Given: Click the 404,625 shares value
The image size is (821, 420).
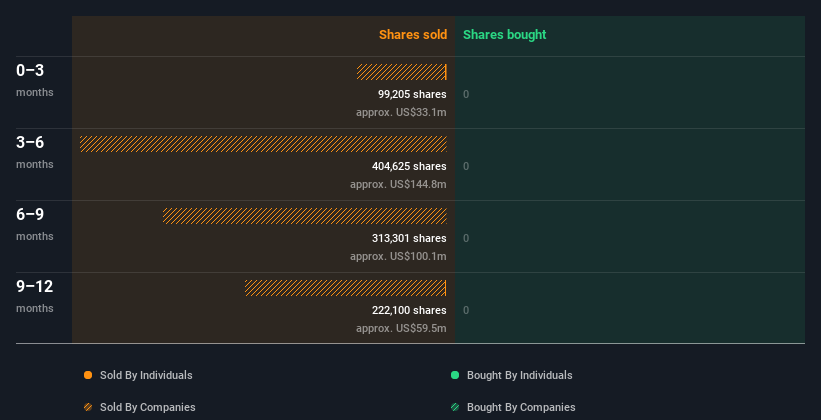Looking at the screenshot, I should pyautogui.click(x=409, y=166).
